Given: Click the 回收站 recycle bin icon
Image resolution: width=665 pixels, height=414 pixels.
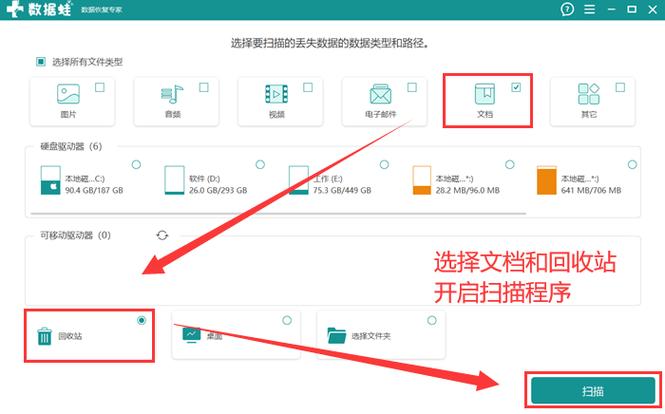Looking at the screenshot, I should pyautogui.click(x=45, y=336).
